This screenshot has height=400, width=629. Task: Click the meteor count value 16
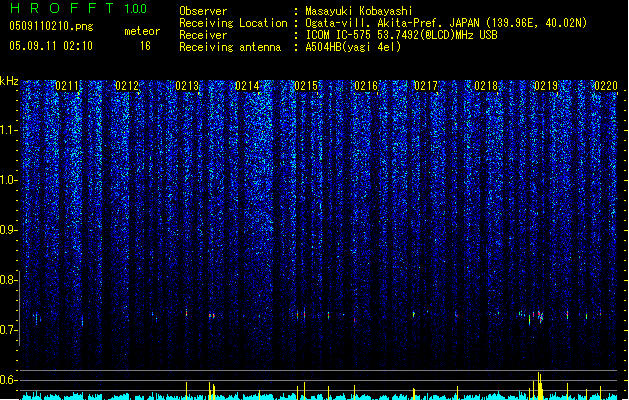click(145, 46)
